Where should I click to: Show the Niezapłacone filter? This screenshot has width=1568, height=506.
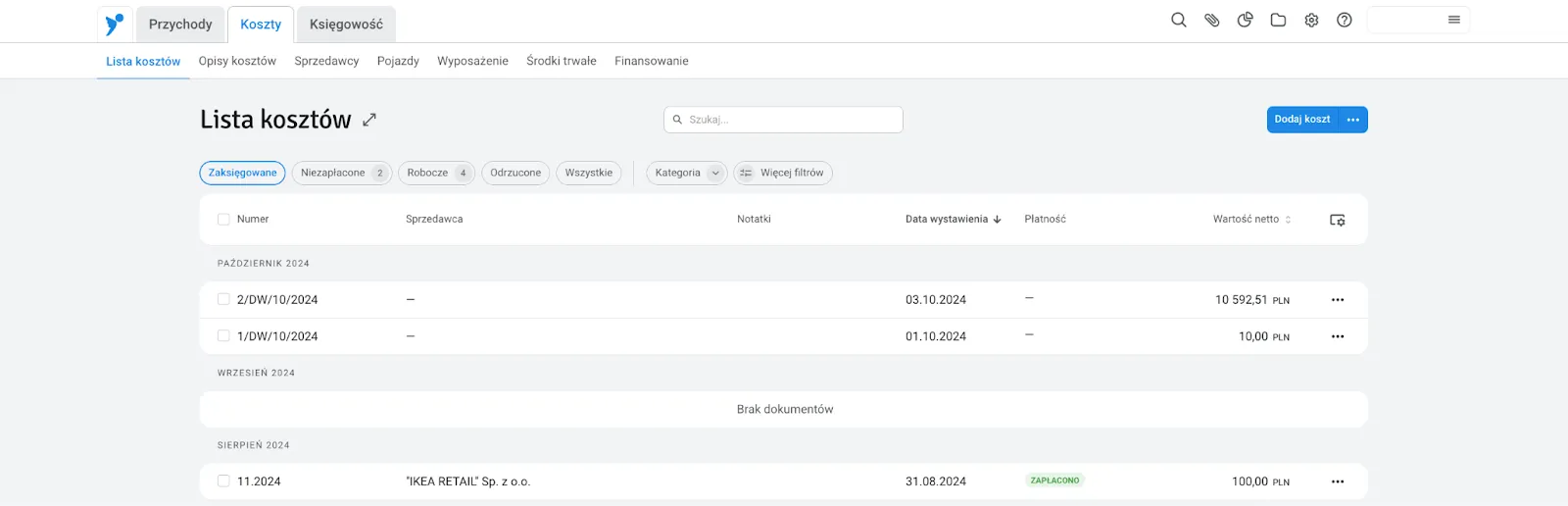(341, 174)
